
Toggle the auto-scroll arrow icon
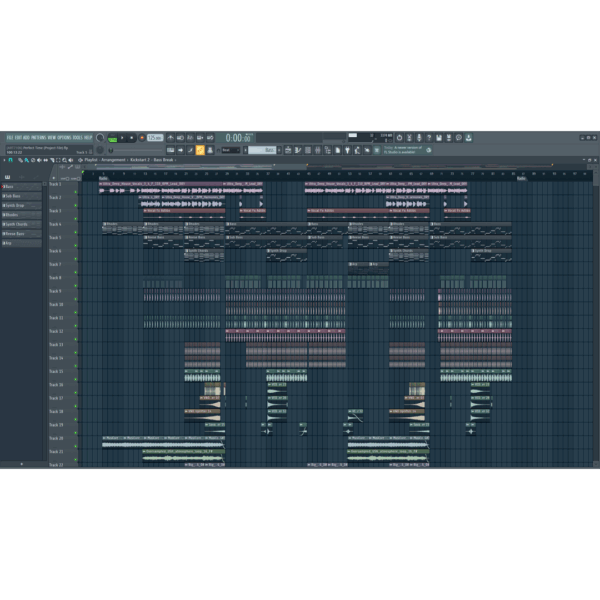180,150
